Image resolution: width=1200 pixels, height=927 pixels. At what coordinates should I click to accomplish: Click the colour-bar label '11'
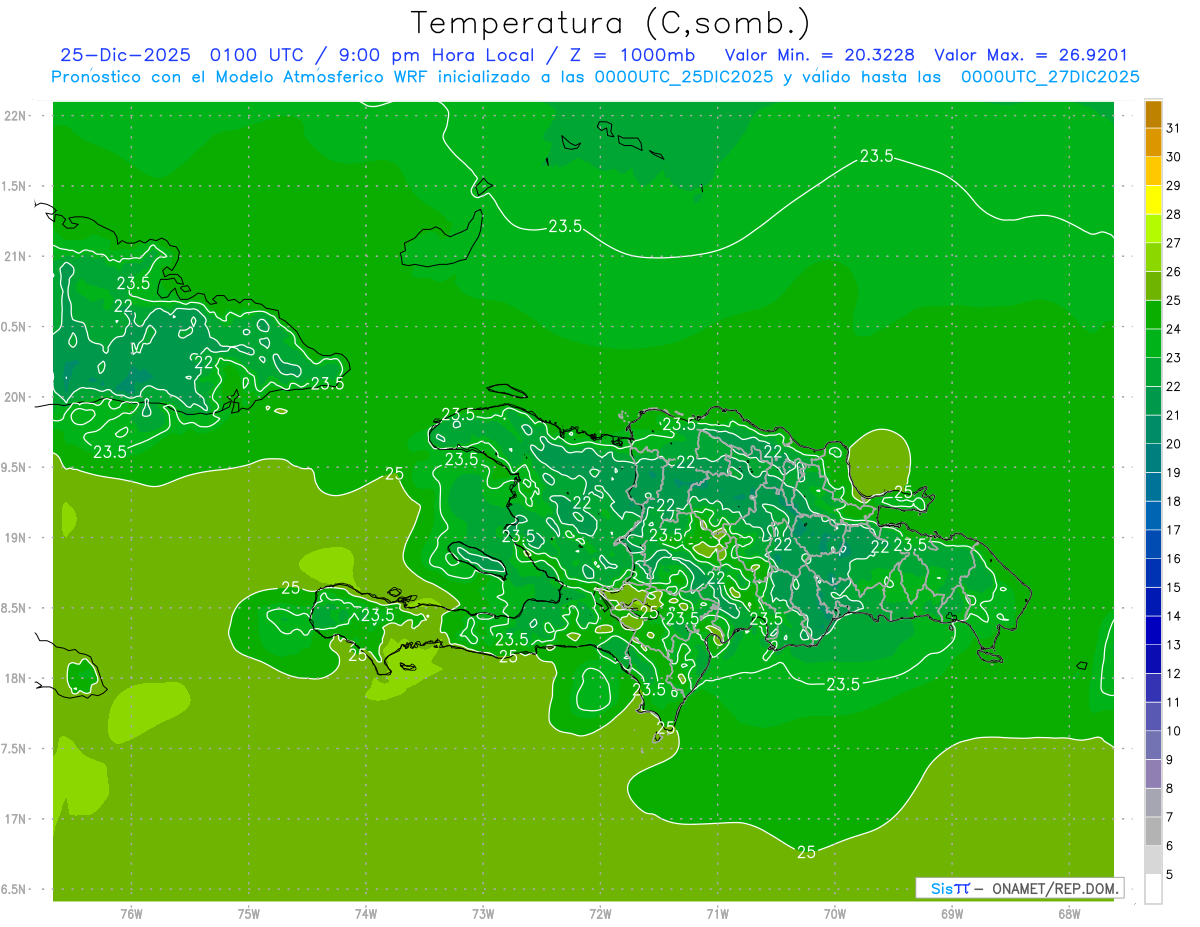(x=1174, y=702)
